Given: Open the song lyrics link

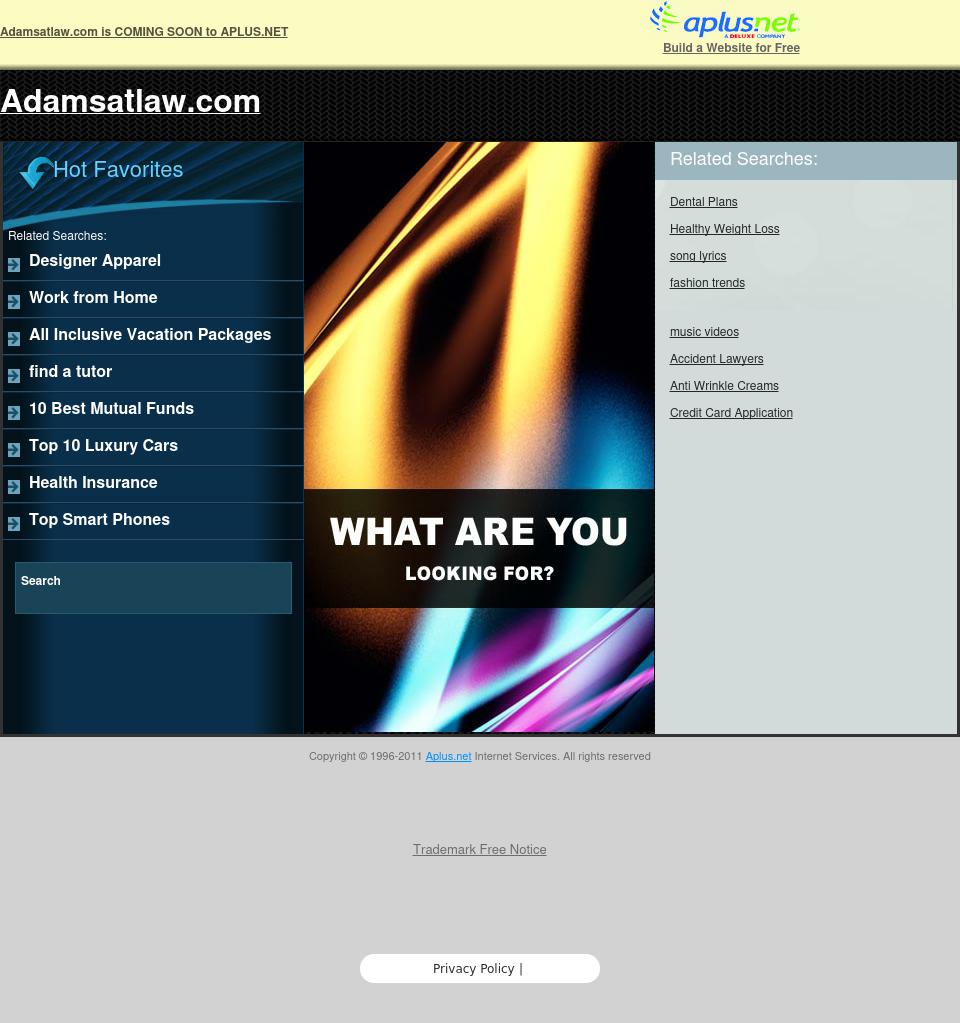Looking at the screenshot, I should (698, 256).
